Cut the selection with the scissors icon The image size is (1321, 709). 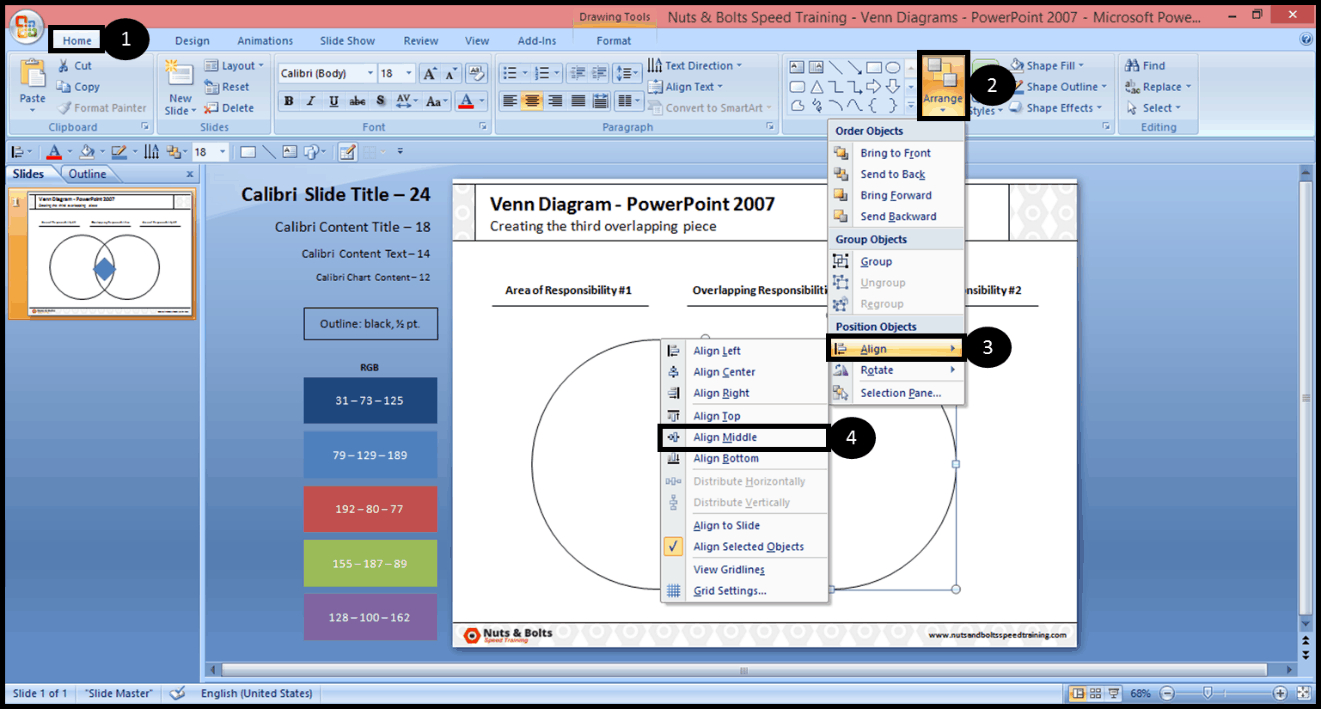click(x=74, y=66)
